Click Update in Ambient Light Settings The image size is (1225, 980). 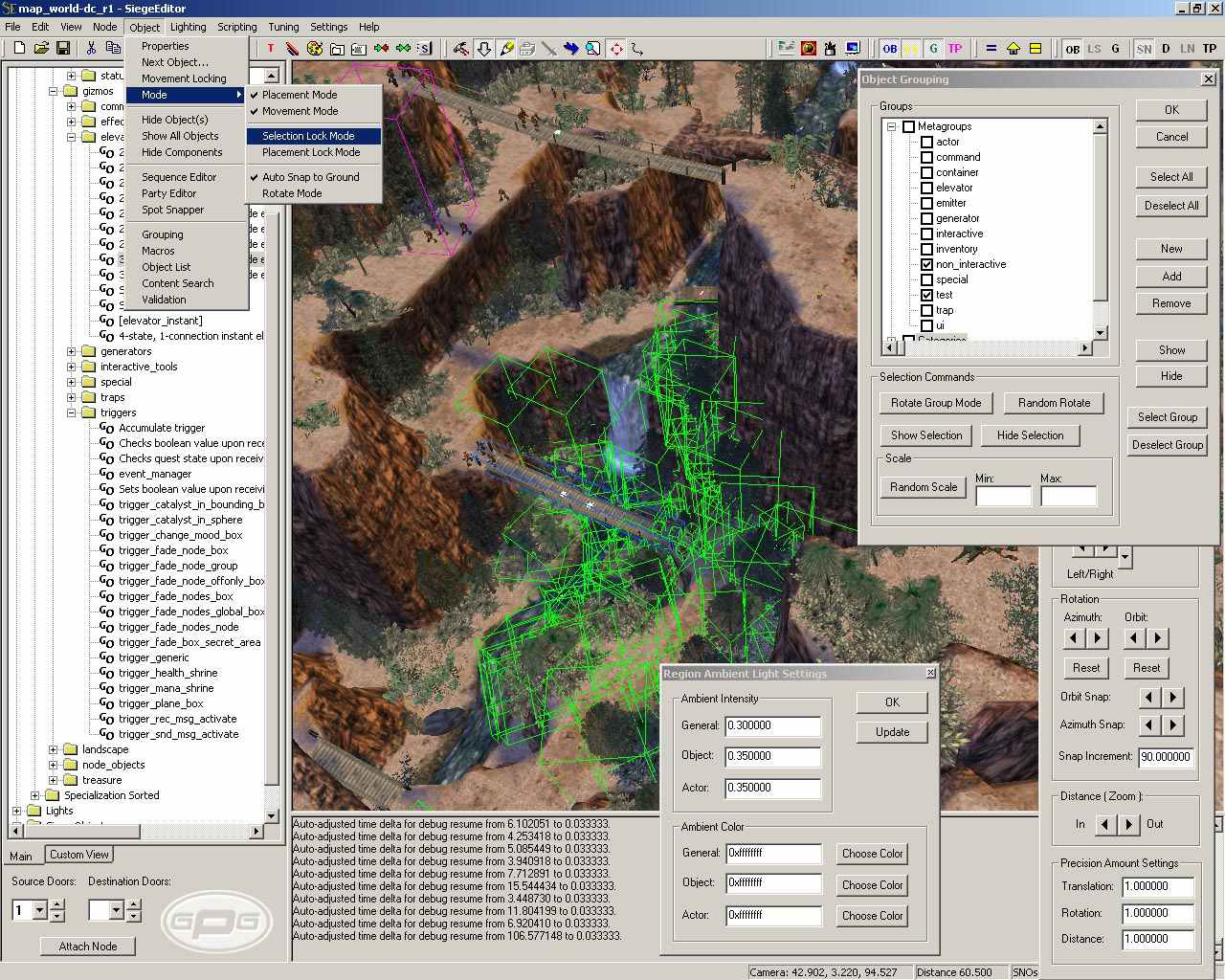[x=892, y=732]
